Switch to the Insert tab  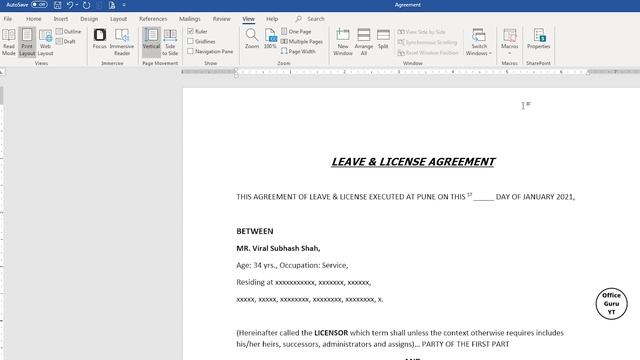61,19
